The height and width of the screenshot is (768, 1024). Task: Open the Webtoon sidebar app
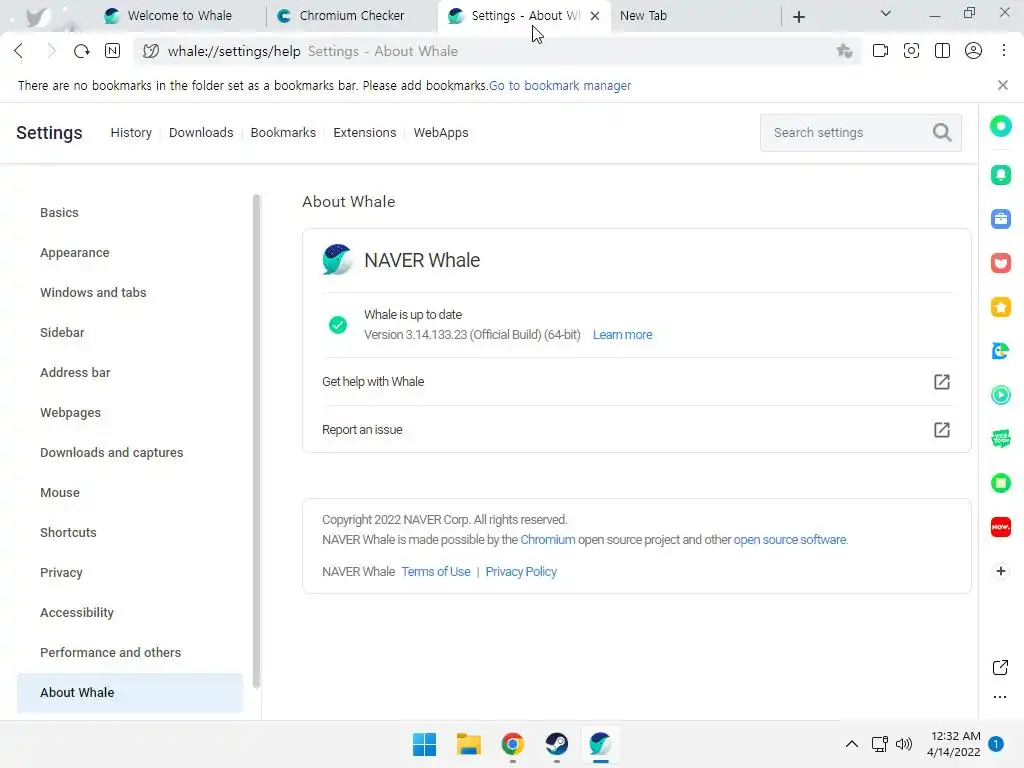(1000, 439)
